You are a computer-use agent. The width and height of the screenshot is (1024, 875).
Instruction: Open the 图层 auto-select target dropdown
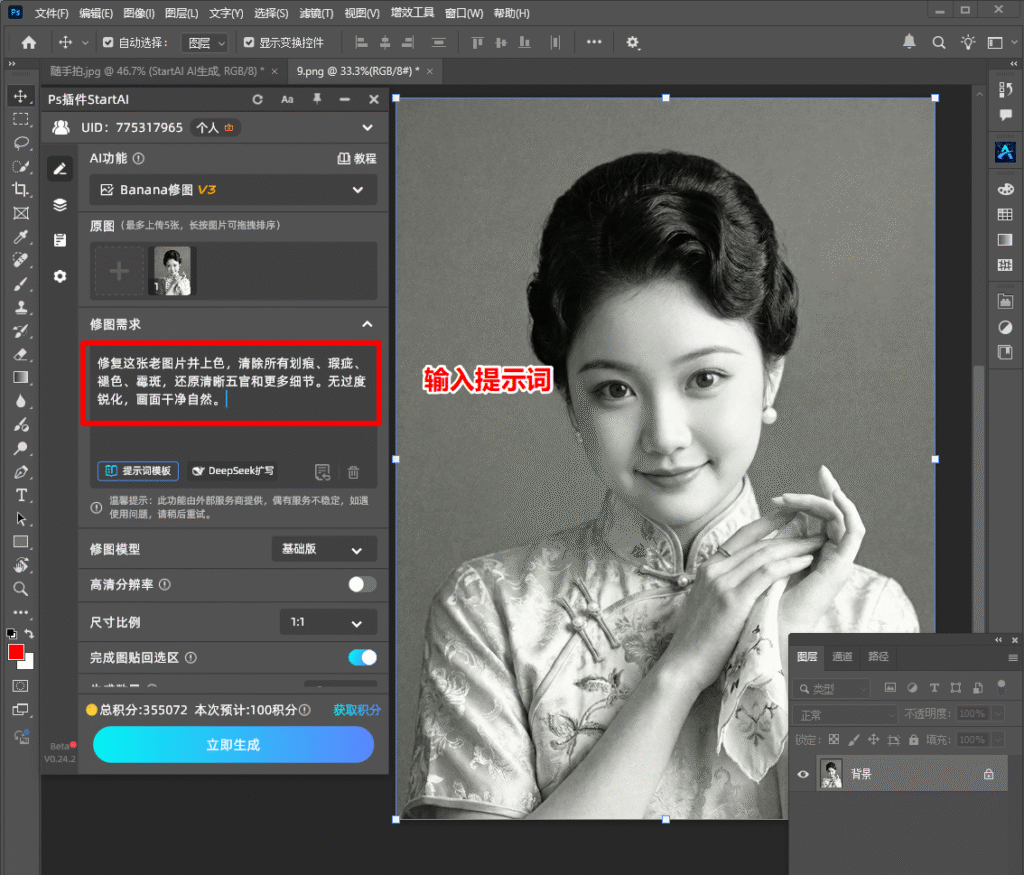coord(204,42)
